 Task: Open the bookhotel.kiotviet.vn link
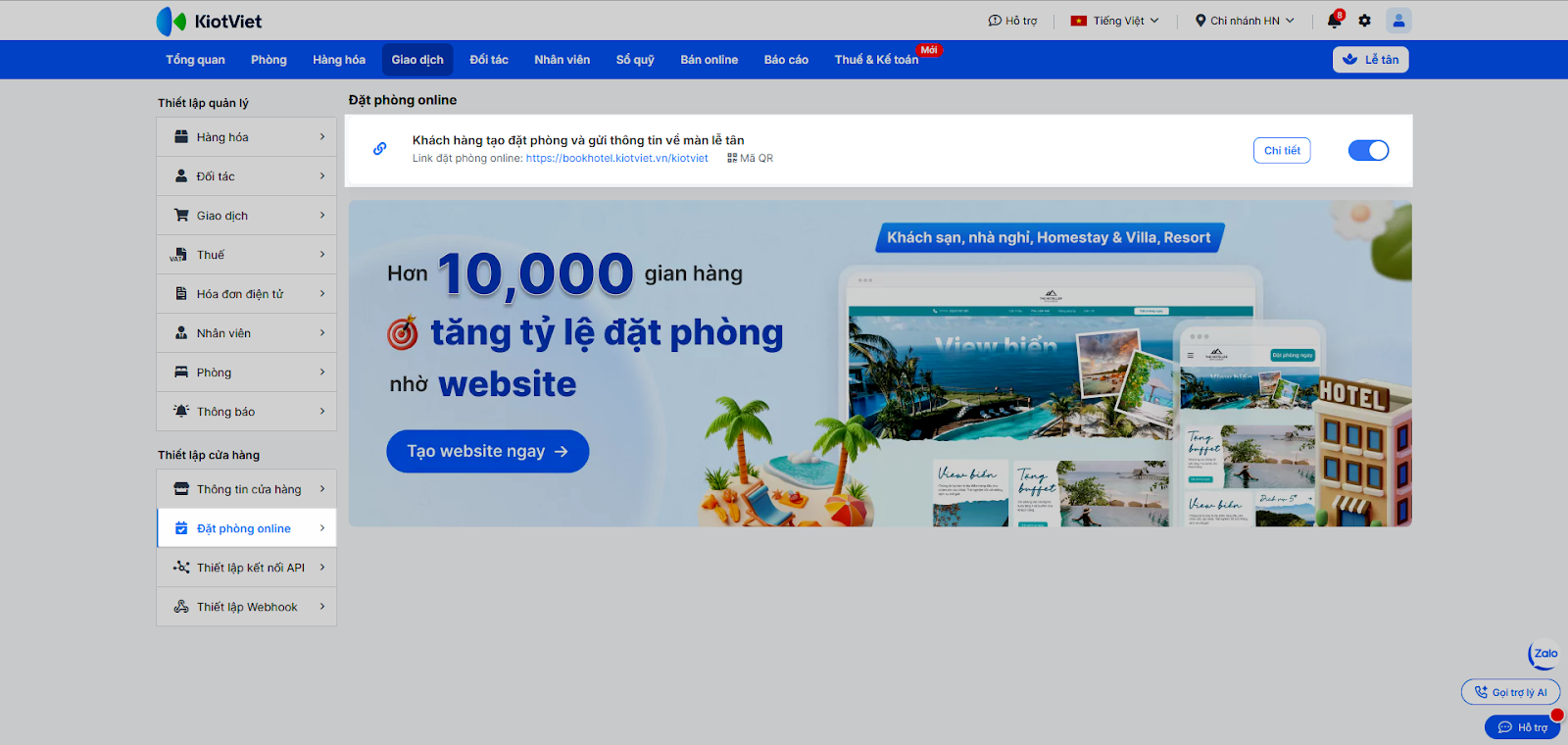pos(616,158)
